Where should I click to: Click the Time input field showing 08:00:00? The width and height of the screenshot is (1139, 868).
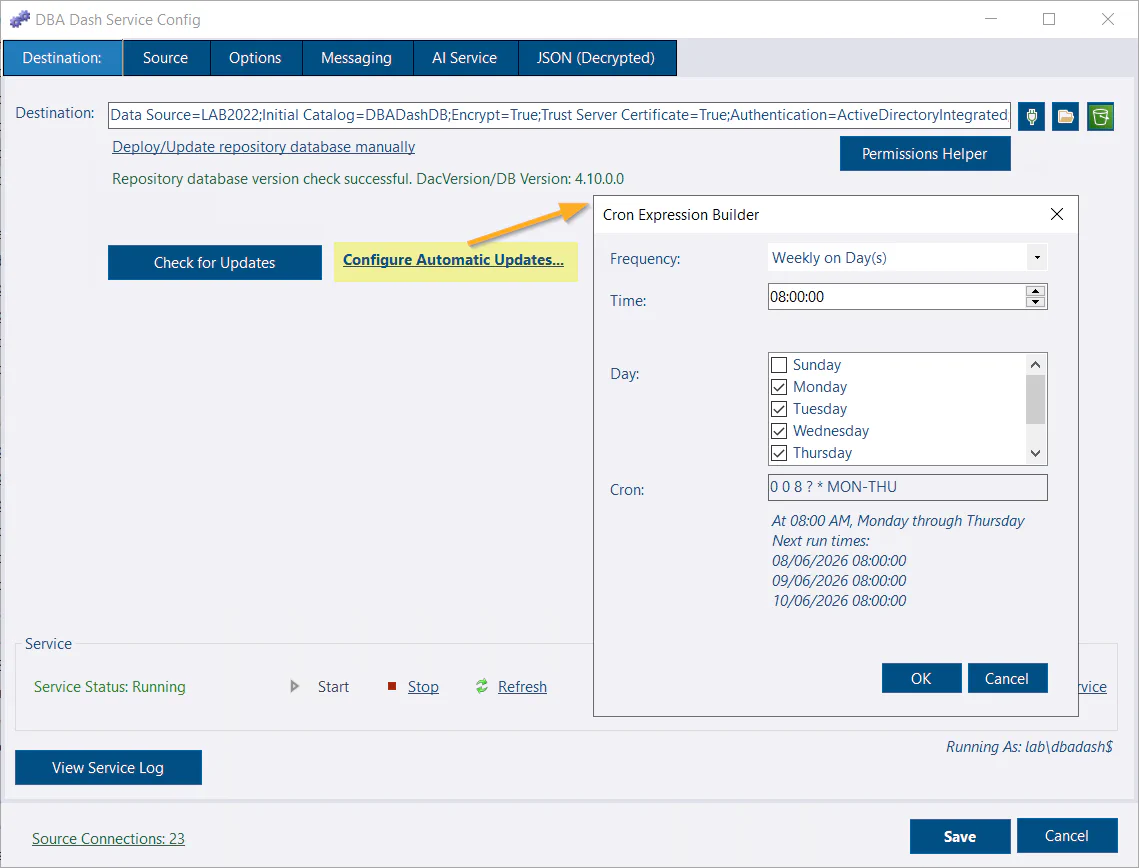(897, 296)
